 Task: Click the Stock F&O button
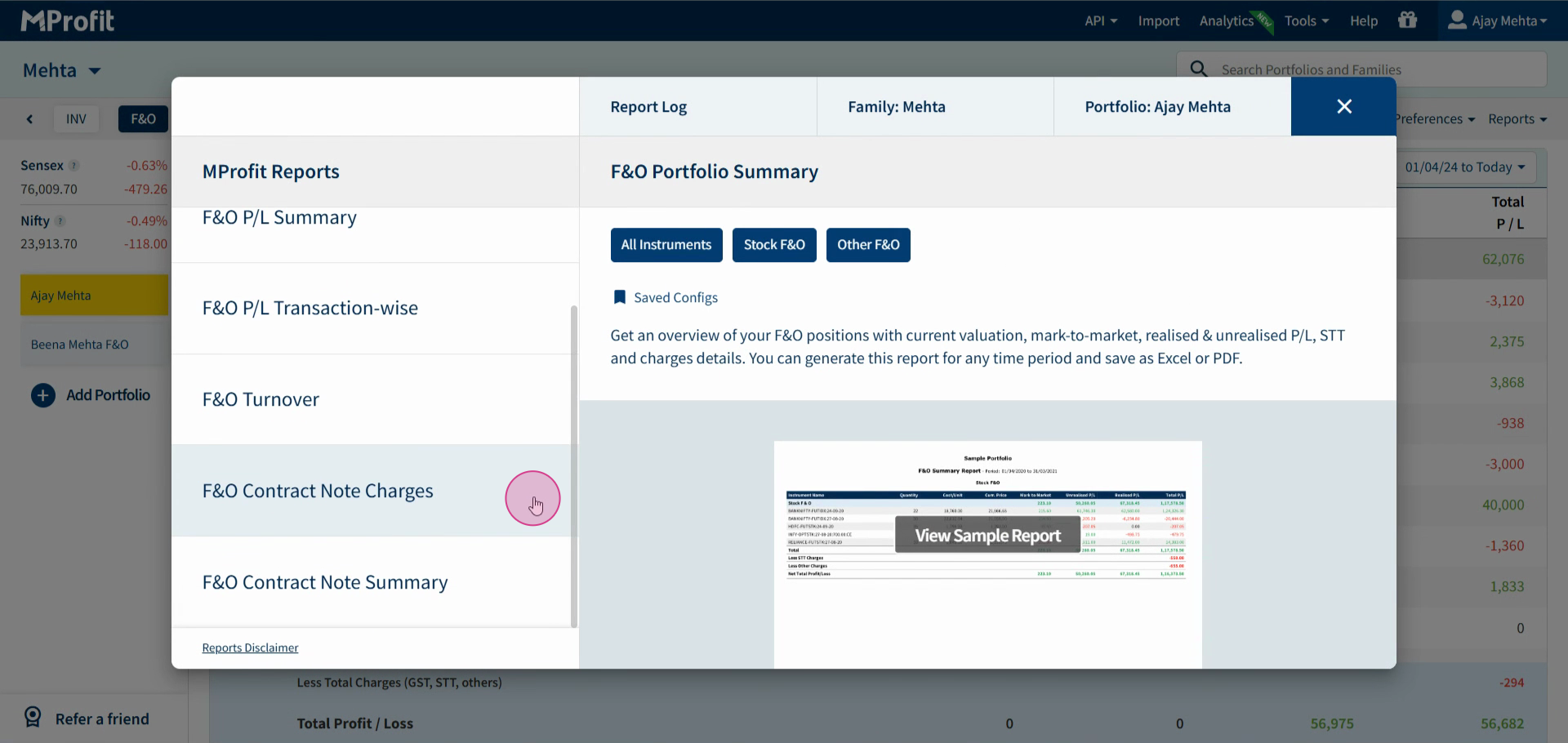click(x=774, y=245)
